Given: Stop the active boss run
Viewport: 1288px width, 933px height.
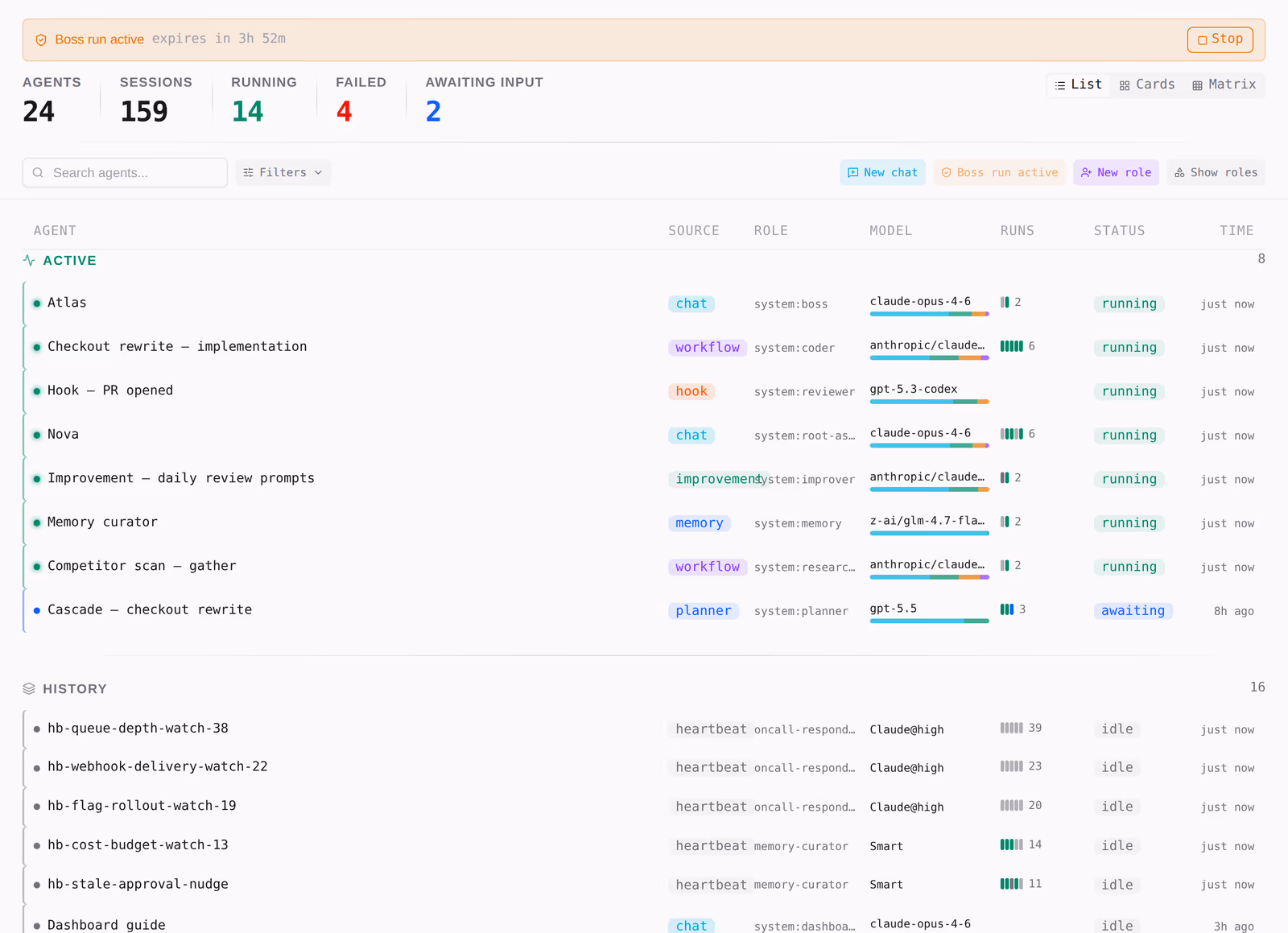Looking at the screenshot, I should coord(1220,39).
